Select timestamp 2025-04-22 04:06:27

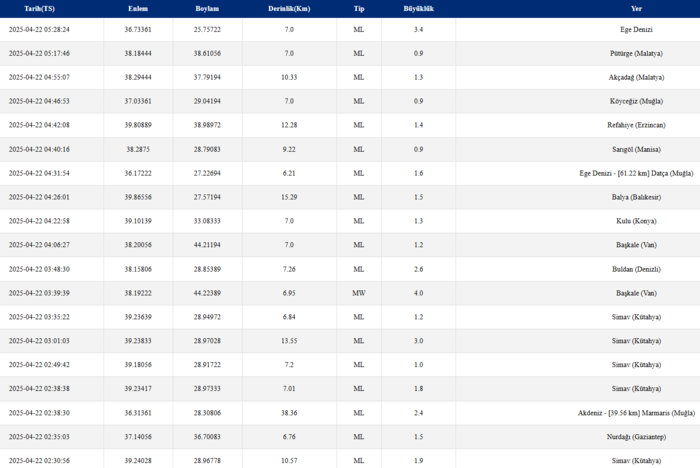[x=39, y=245]
